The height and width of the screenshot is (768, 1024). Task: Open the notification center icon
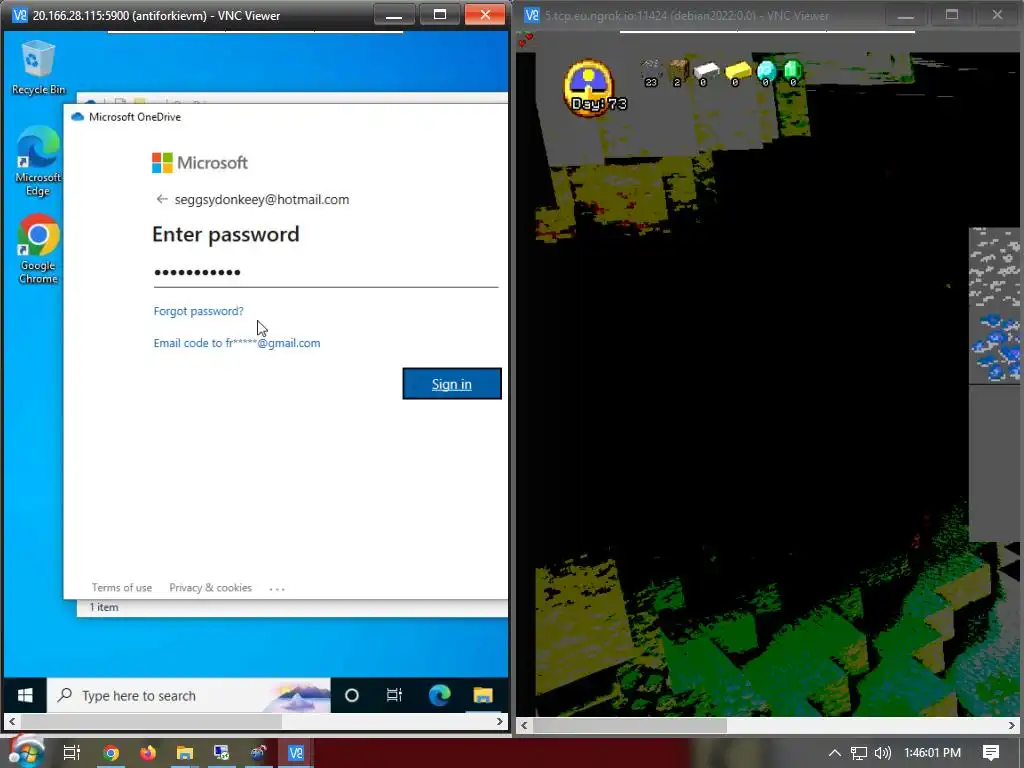[991, 753]
